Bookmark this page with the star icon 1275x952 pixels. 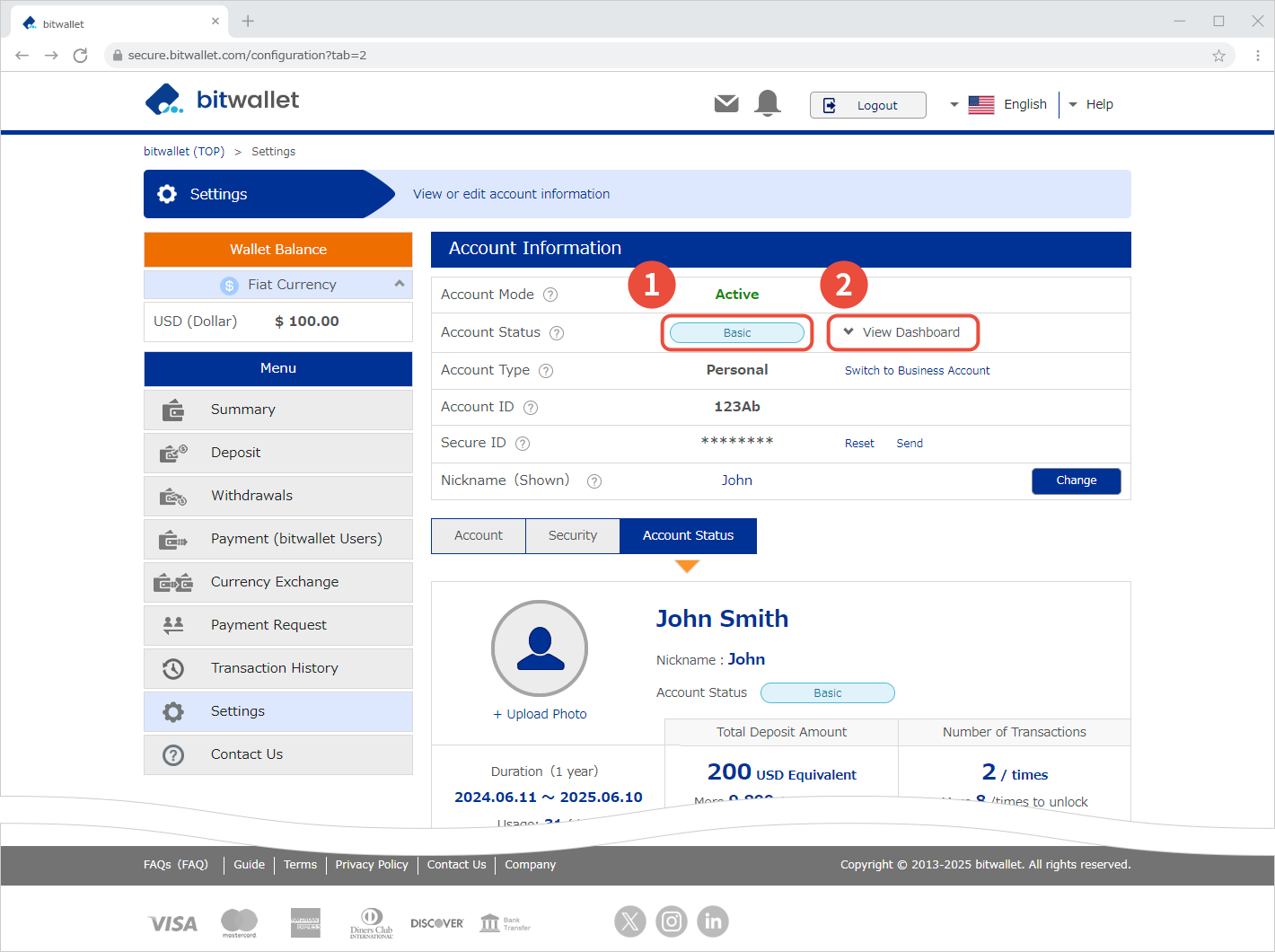coord(1218,56)
